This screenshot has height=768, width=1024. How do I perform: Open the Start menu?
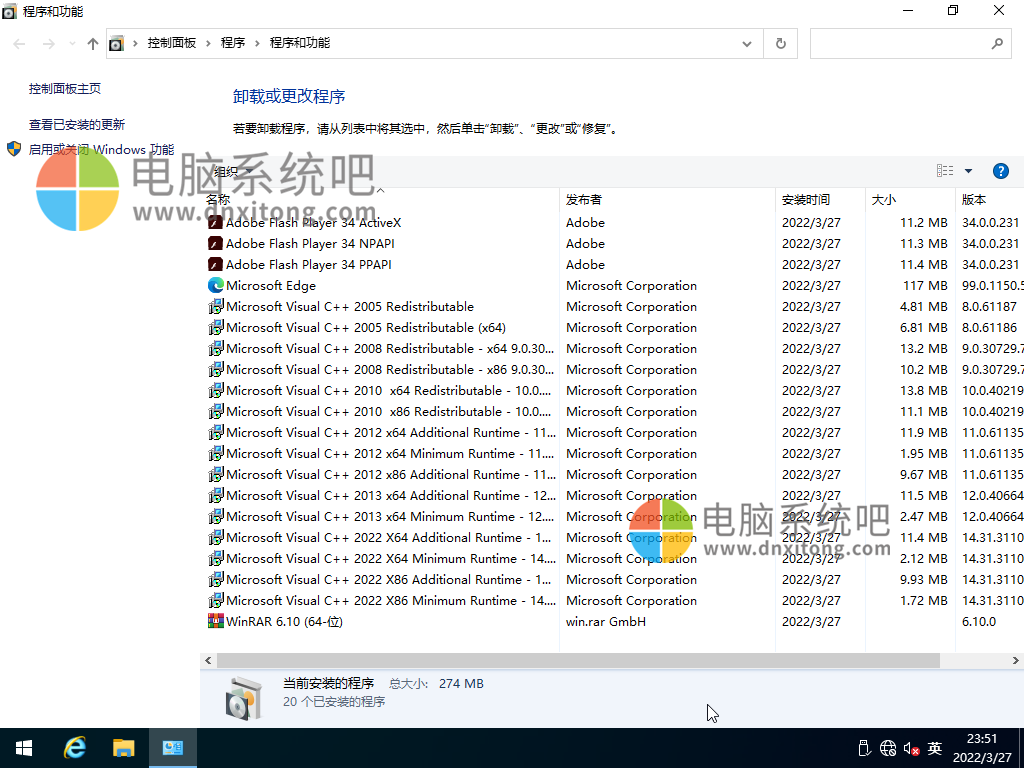point(23,747)
